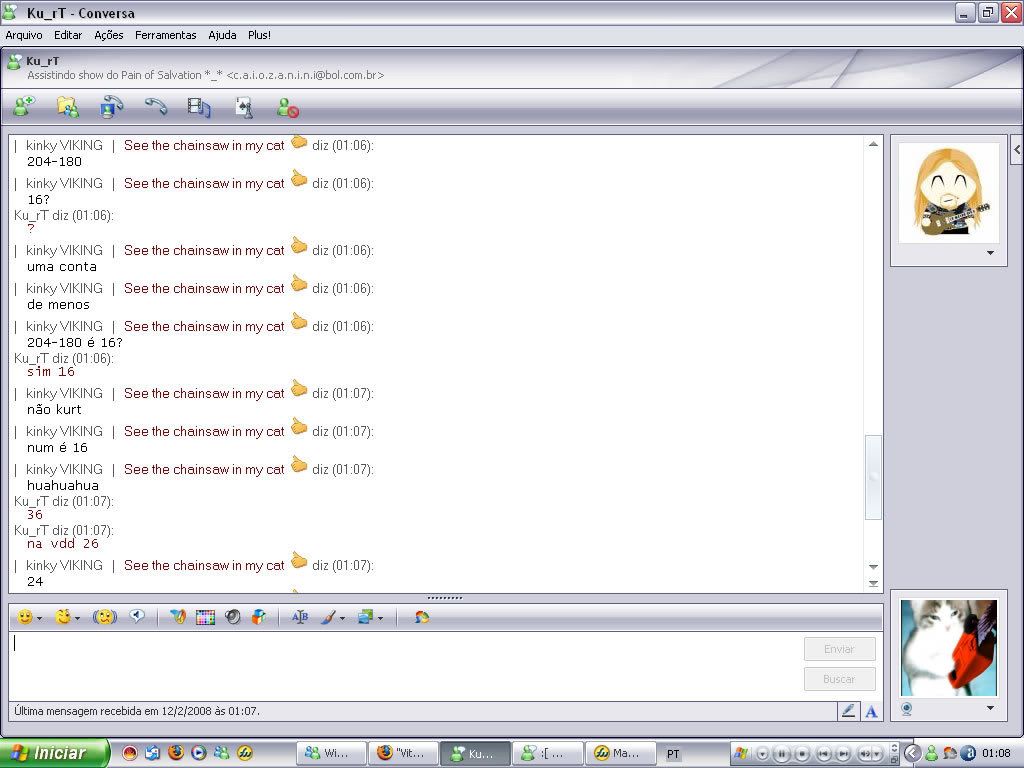1024x768 pixels.
Task: Click the chat scrollbar thumb
Action: (873, 477)
